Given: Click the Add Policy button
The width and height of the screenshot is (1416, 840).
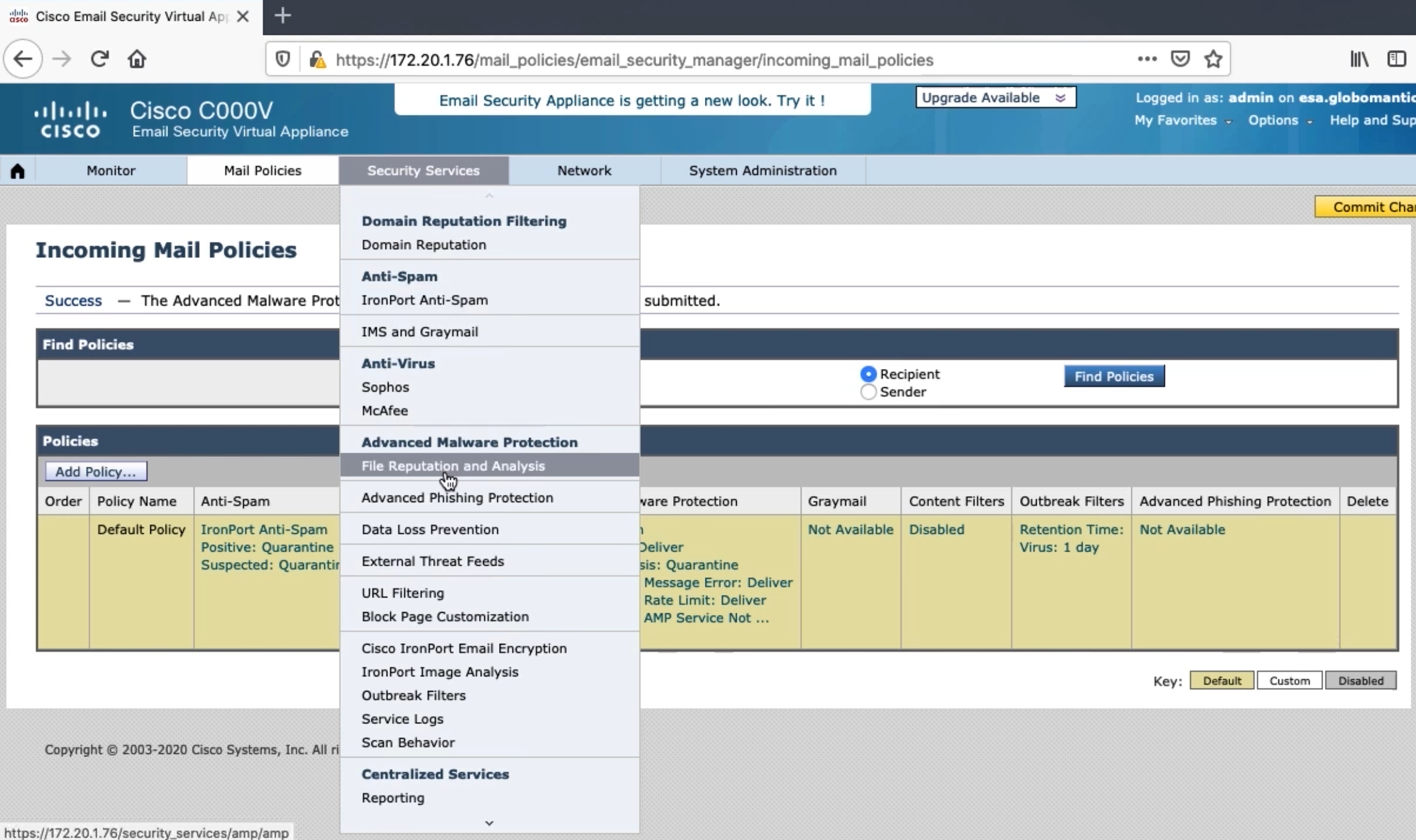Looking at the screenshot, I should click(95, 472).
